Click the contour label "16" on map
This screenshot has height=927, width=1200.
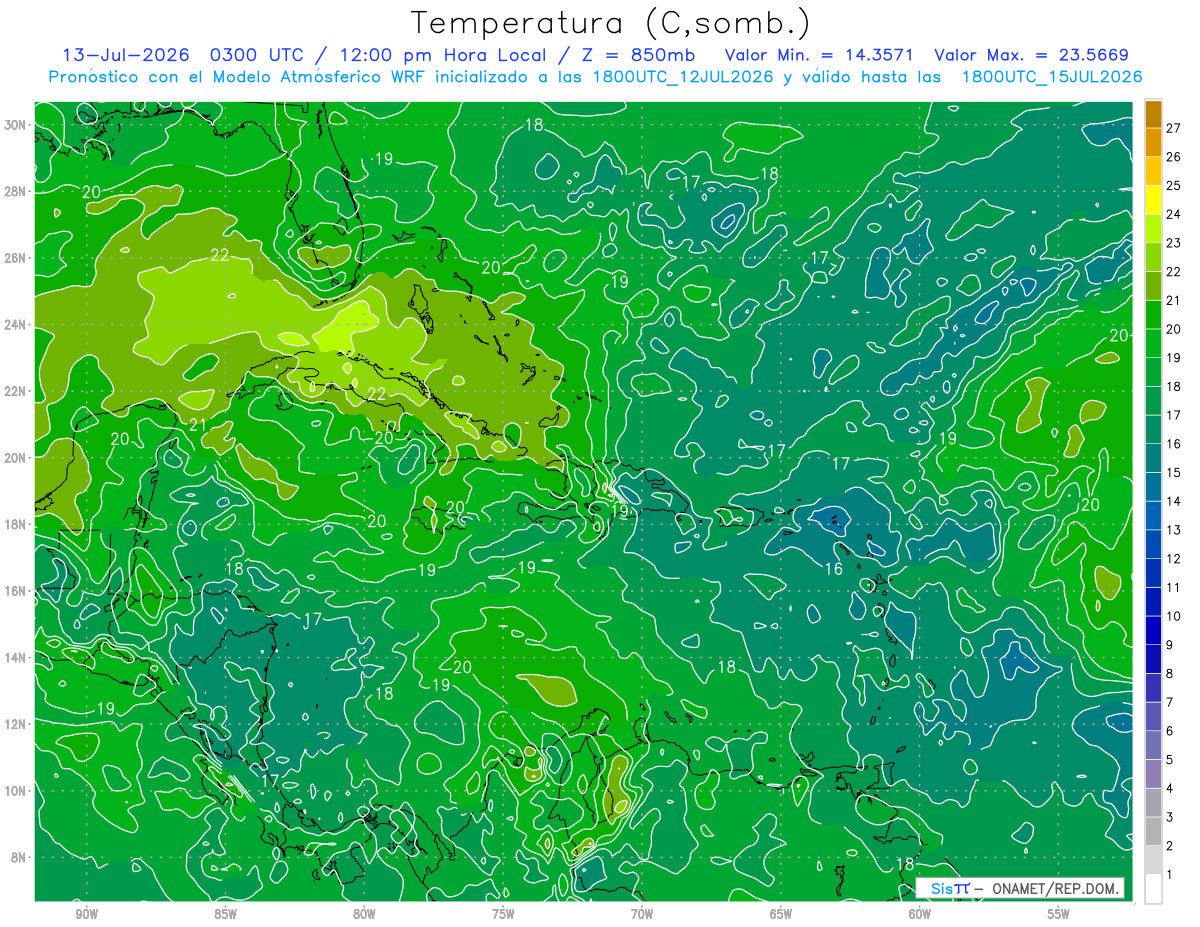(x=833, y=569)
